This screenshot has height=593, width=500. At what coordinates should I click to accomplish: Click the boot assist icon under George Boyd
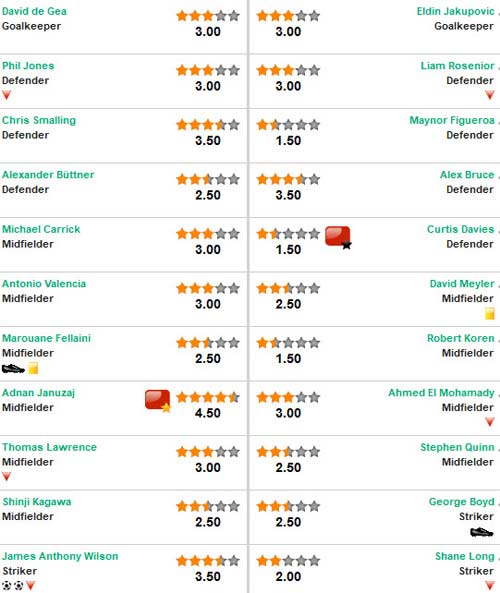[x=482, y=532]
